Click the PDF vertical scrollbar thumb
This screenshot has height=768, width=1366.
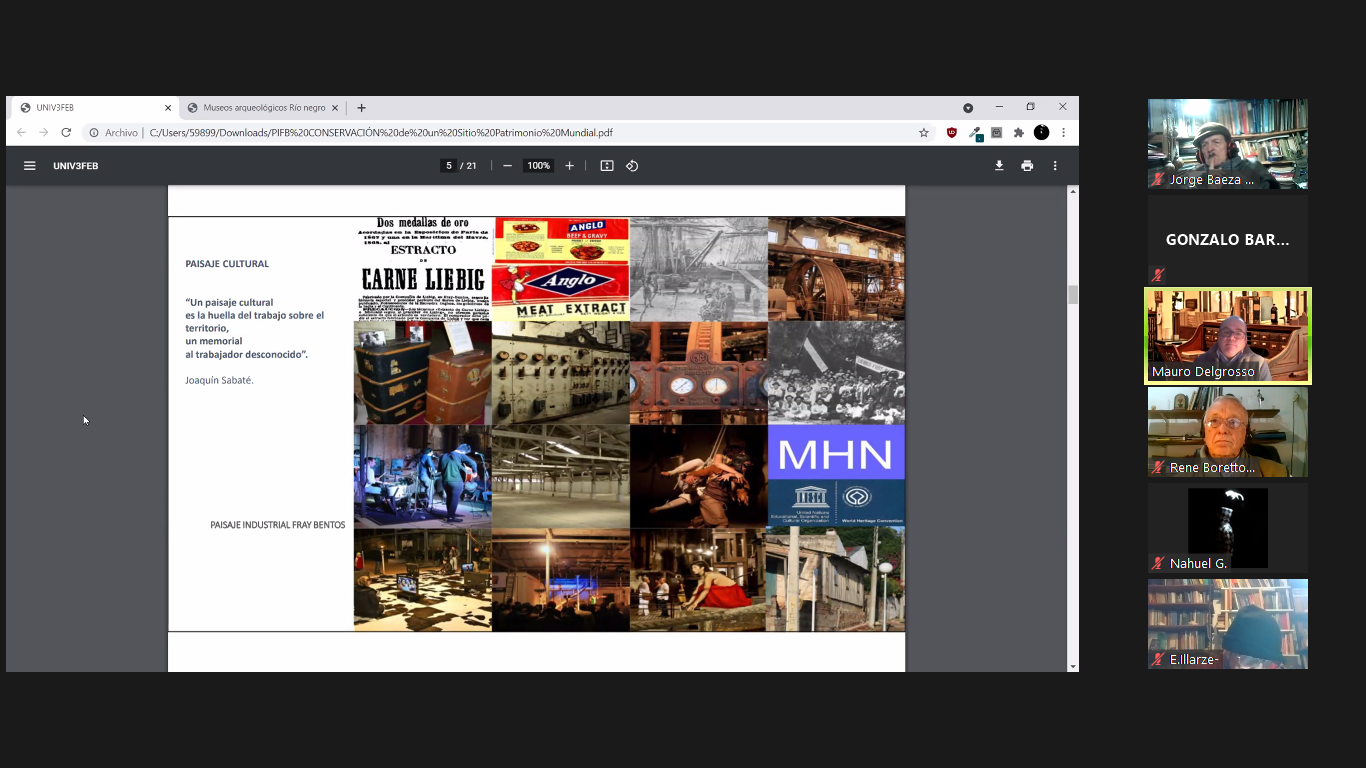pos(1073,294)
